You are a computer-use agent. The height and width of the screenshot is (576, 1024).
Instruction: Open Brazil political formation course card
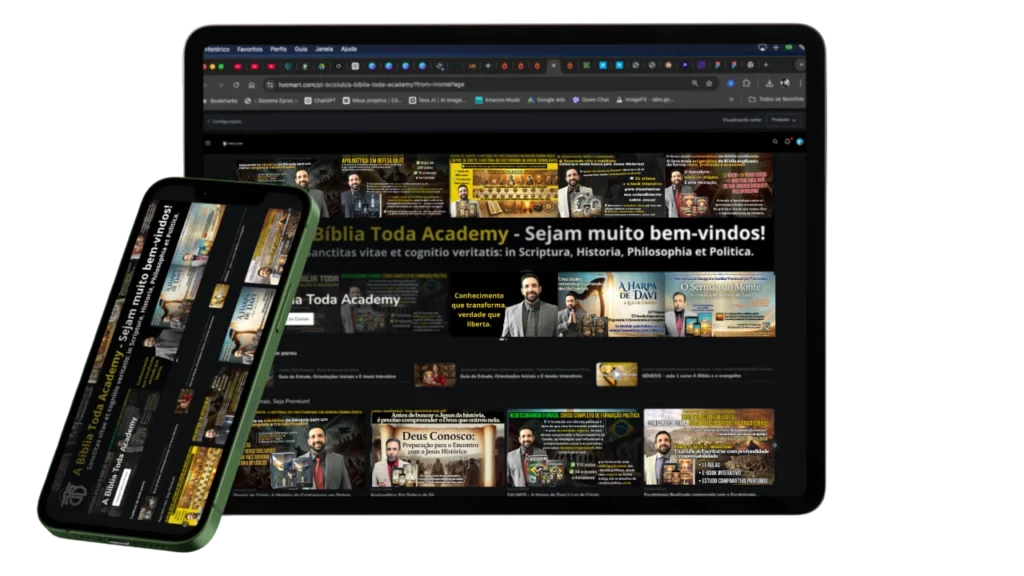[574, 449]
